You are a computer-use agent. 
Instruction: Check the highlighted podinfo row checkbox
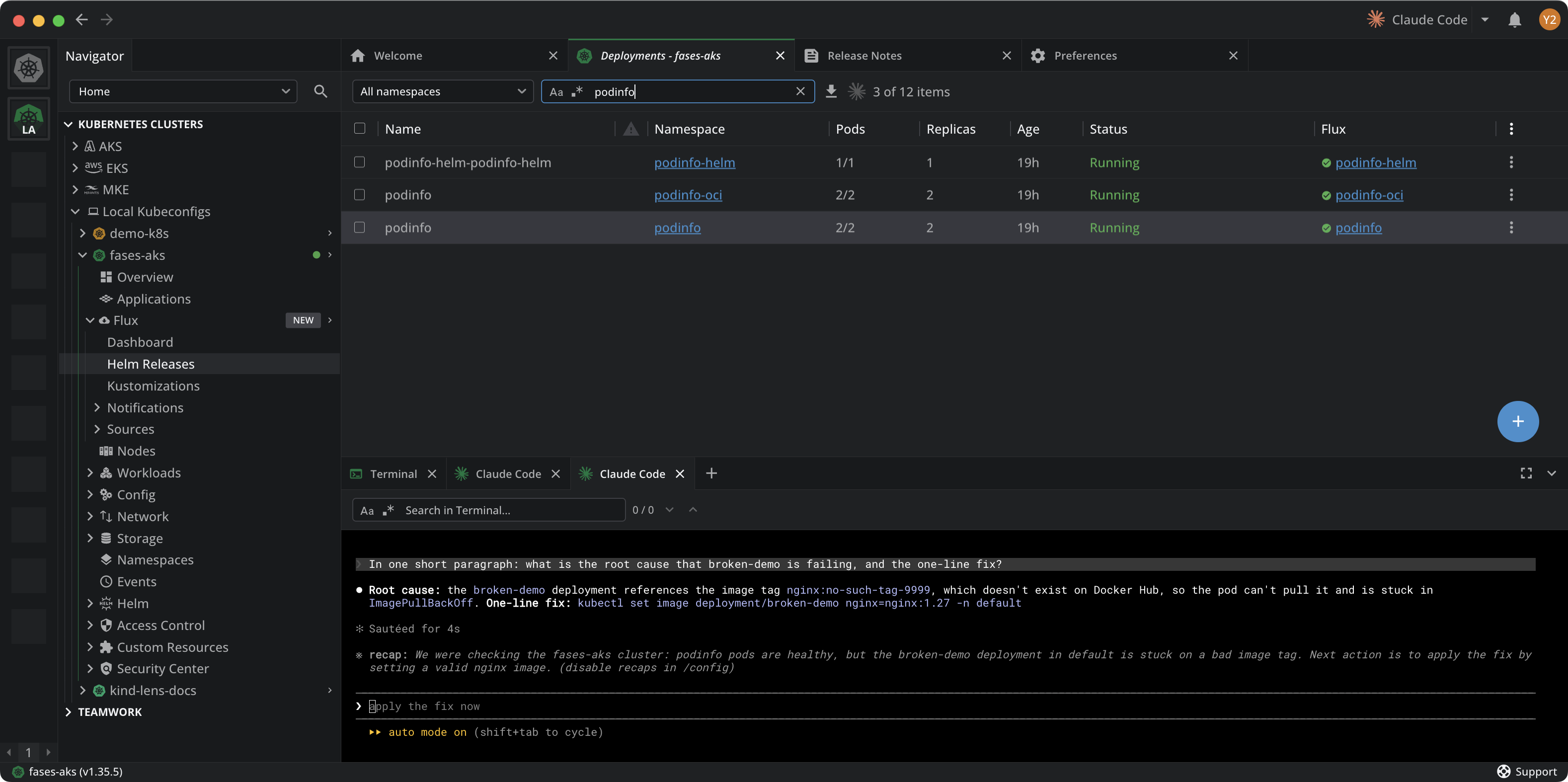click(360, 227)
